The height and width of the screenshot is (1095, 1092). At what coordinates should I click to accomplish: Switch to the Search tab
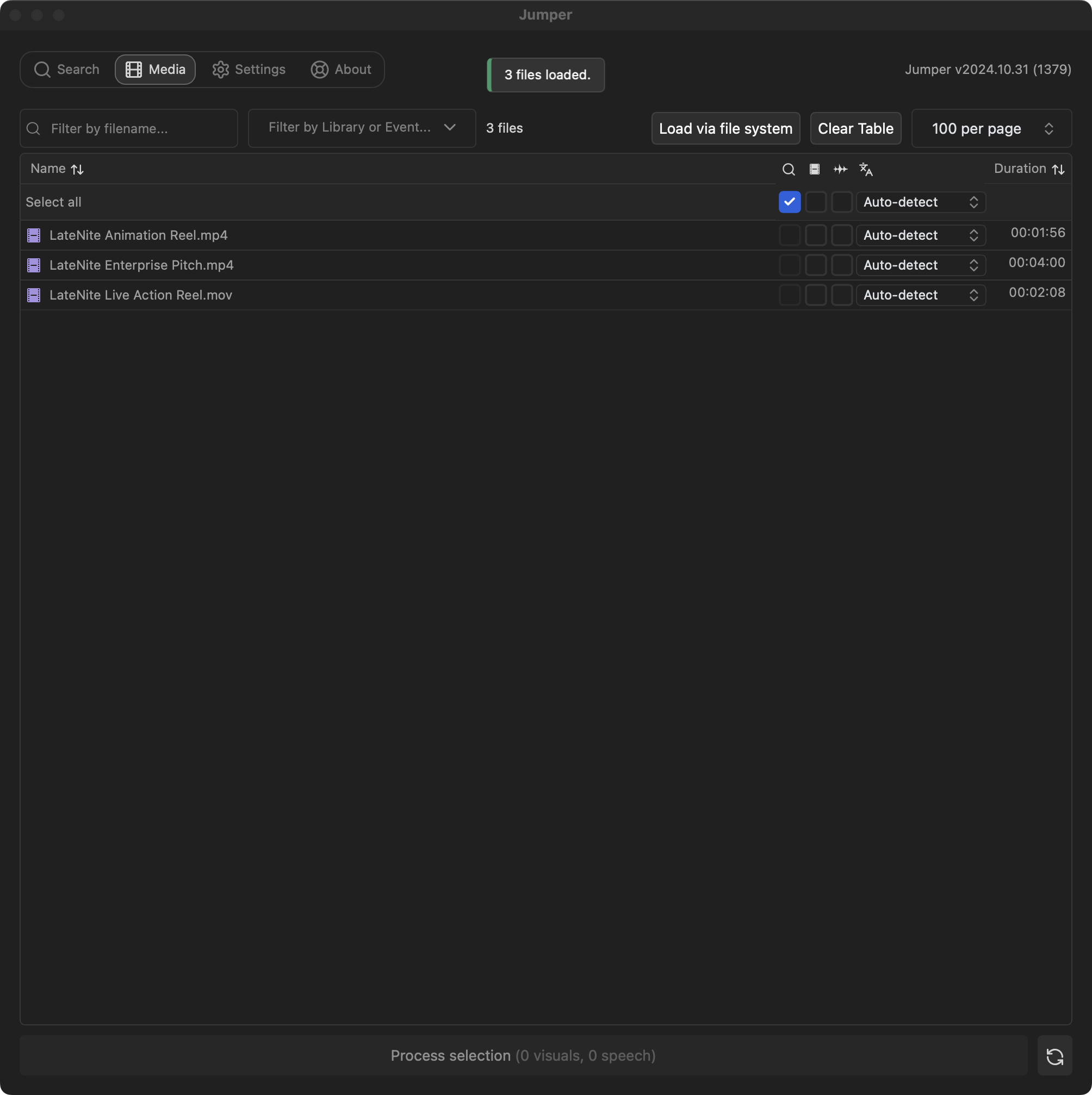(67, 70)
